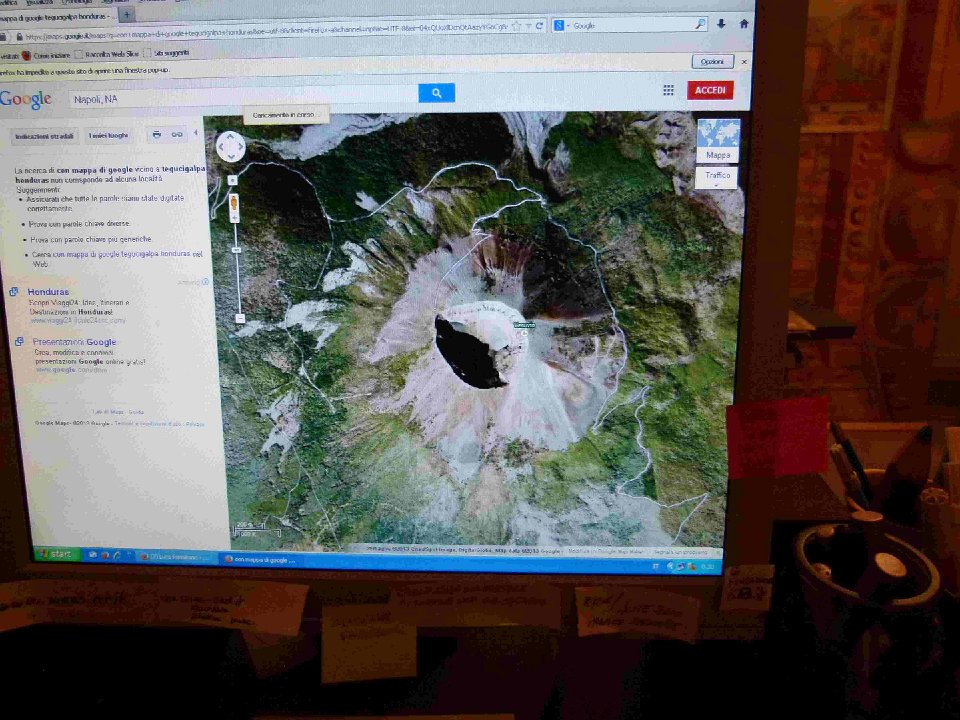Screen dimensions: 960x720
Task: Pick up the Street View pegman
Action: (234, 204)
